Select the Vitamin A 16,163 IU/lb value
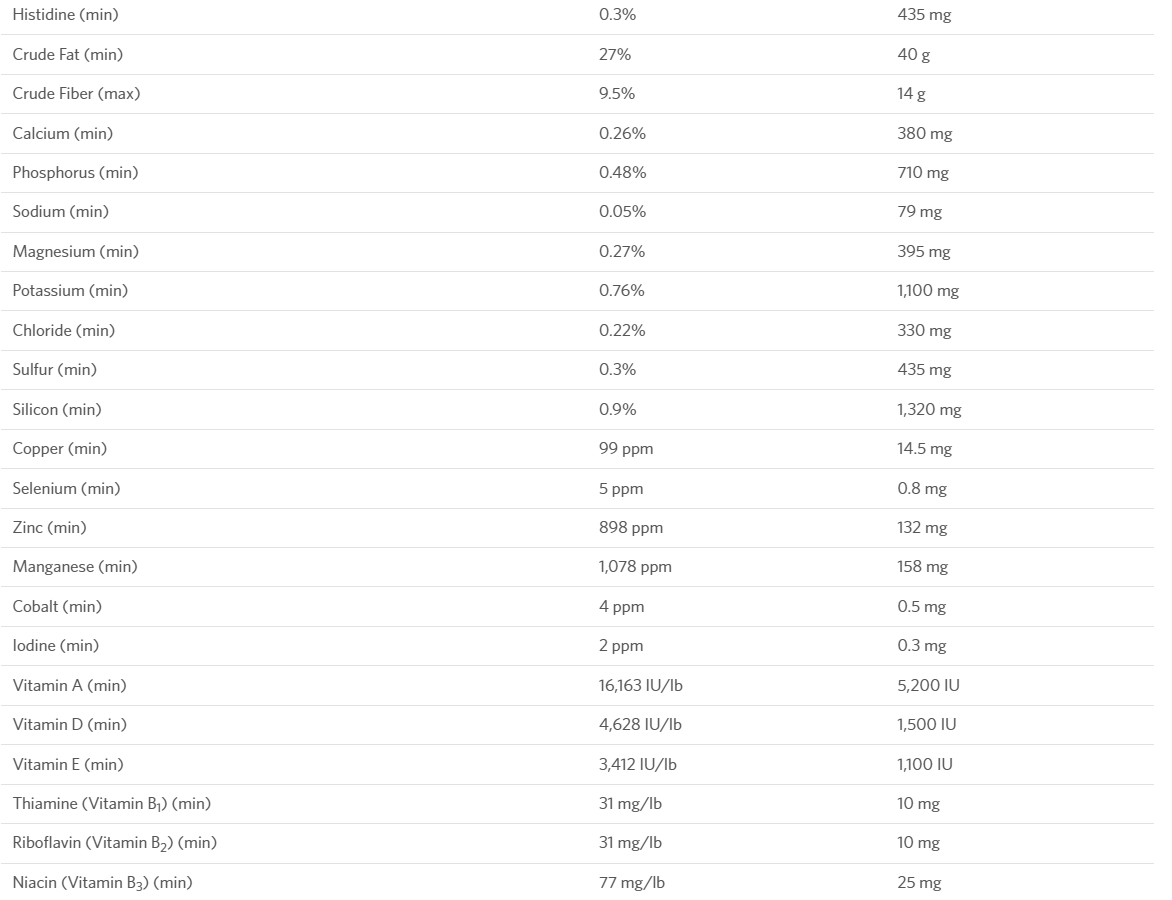The image size is (1172, 900). pyautogui.click(x=641, y=685)
